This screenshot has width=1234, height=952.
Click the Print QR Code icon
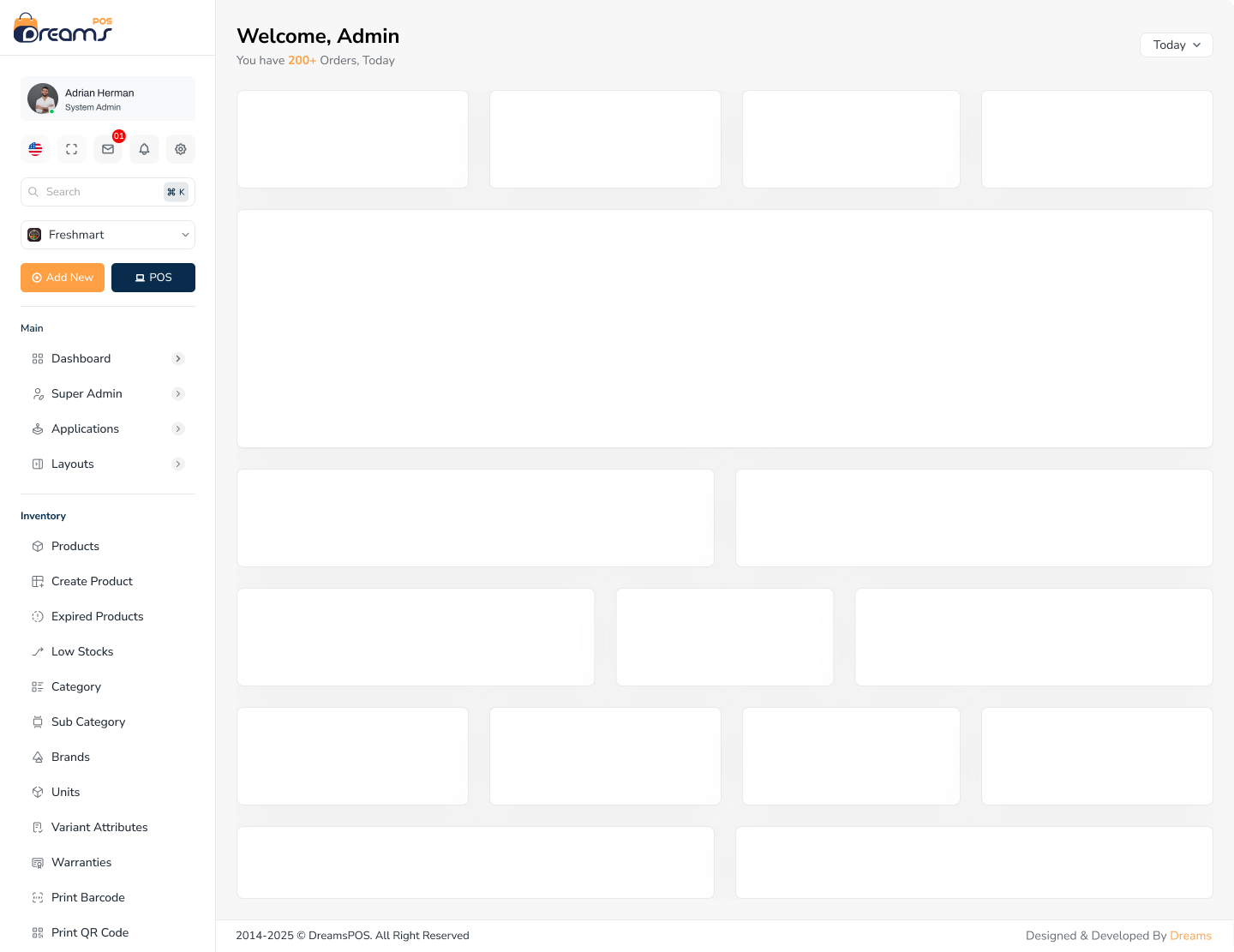[x=38, y=933]
